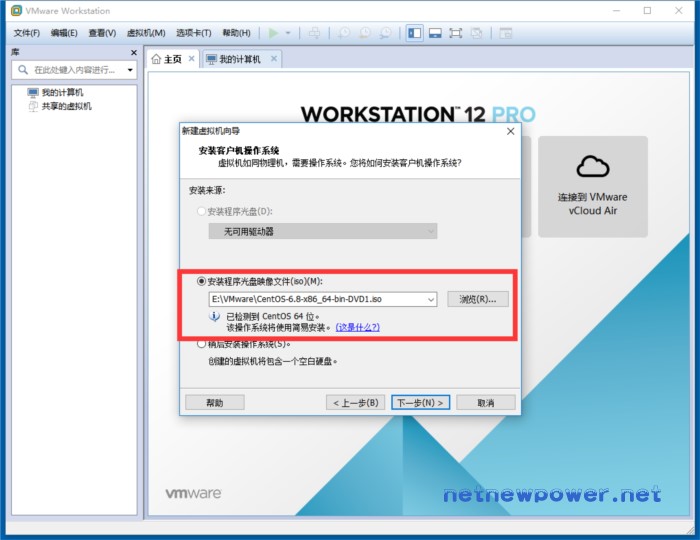The width and height of the screenshot is (700, 540).
Task: Toggle the thumbnail bar view icon
Action: click(435, 33)
